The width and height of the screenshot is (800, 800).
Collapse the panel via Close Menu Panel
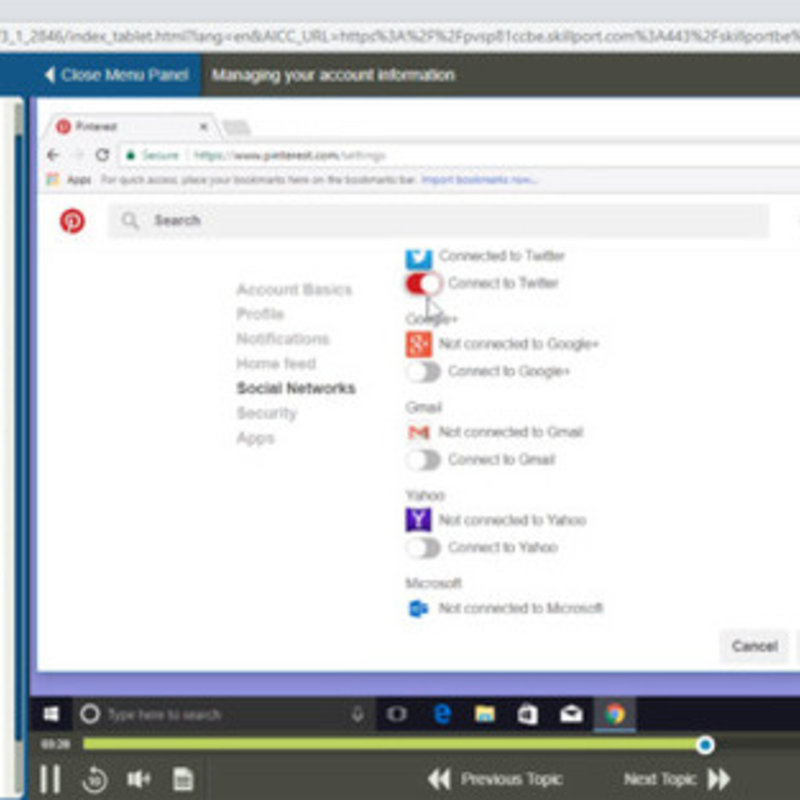click(x=117, y=75)
